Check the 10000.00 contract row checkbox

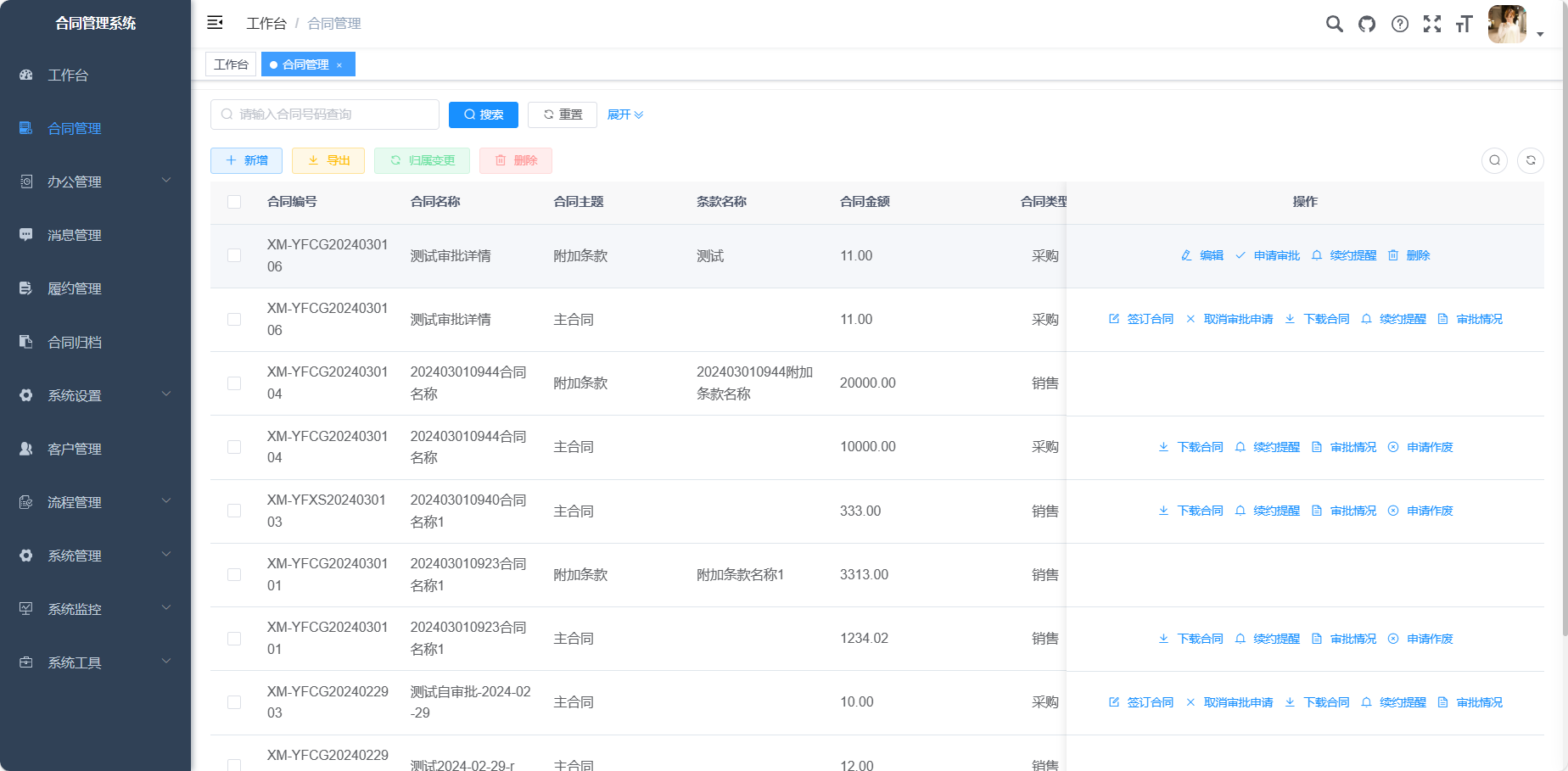pos(234,447)
